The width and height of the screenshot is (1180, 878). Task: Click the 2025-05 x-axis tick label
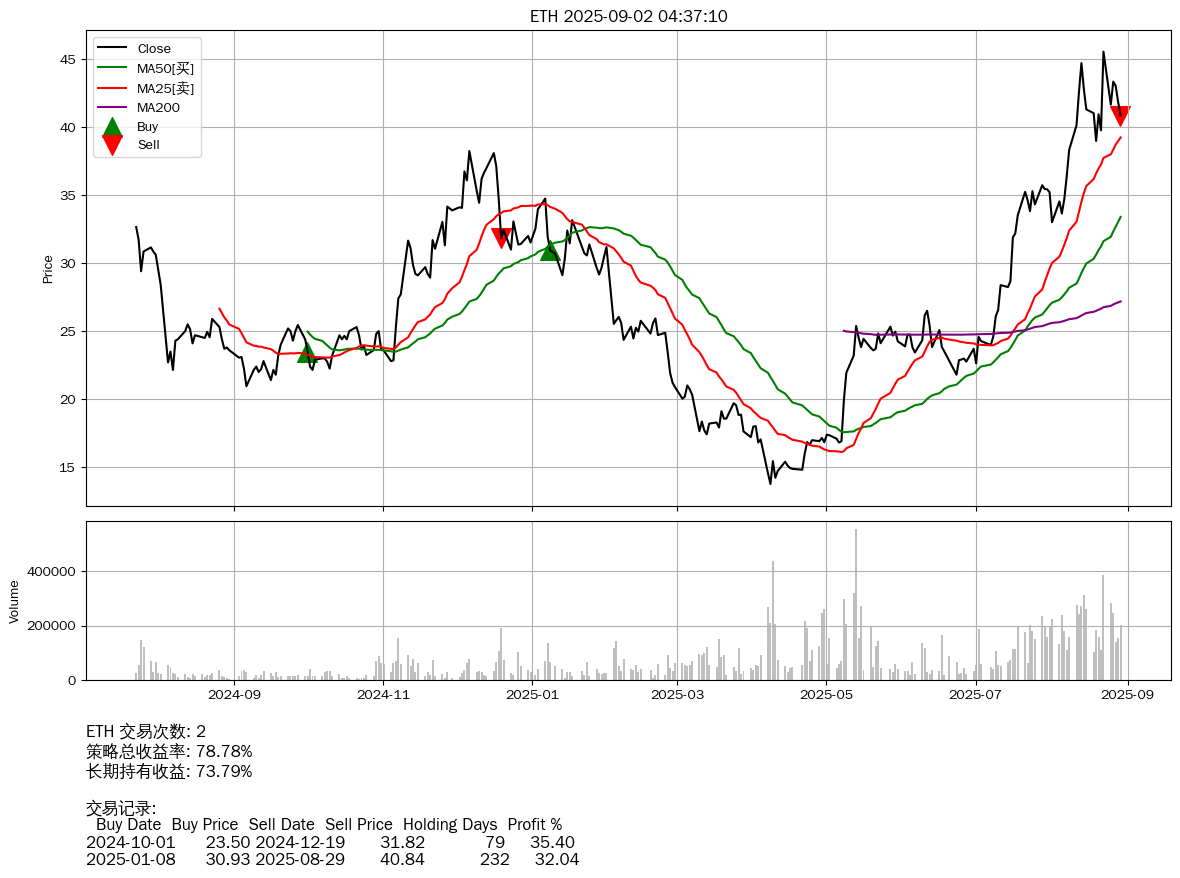coord(826,693)
